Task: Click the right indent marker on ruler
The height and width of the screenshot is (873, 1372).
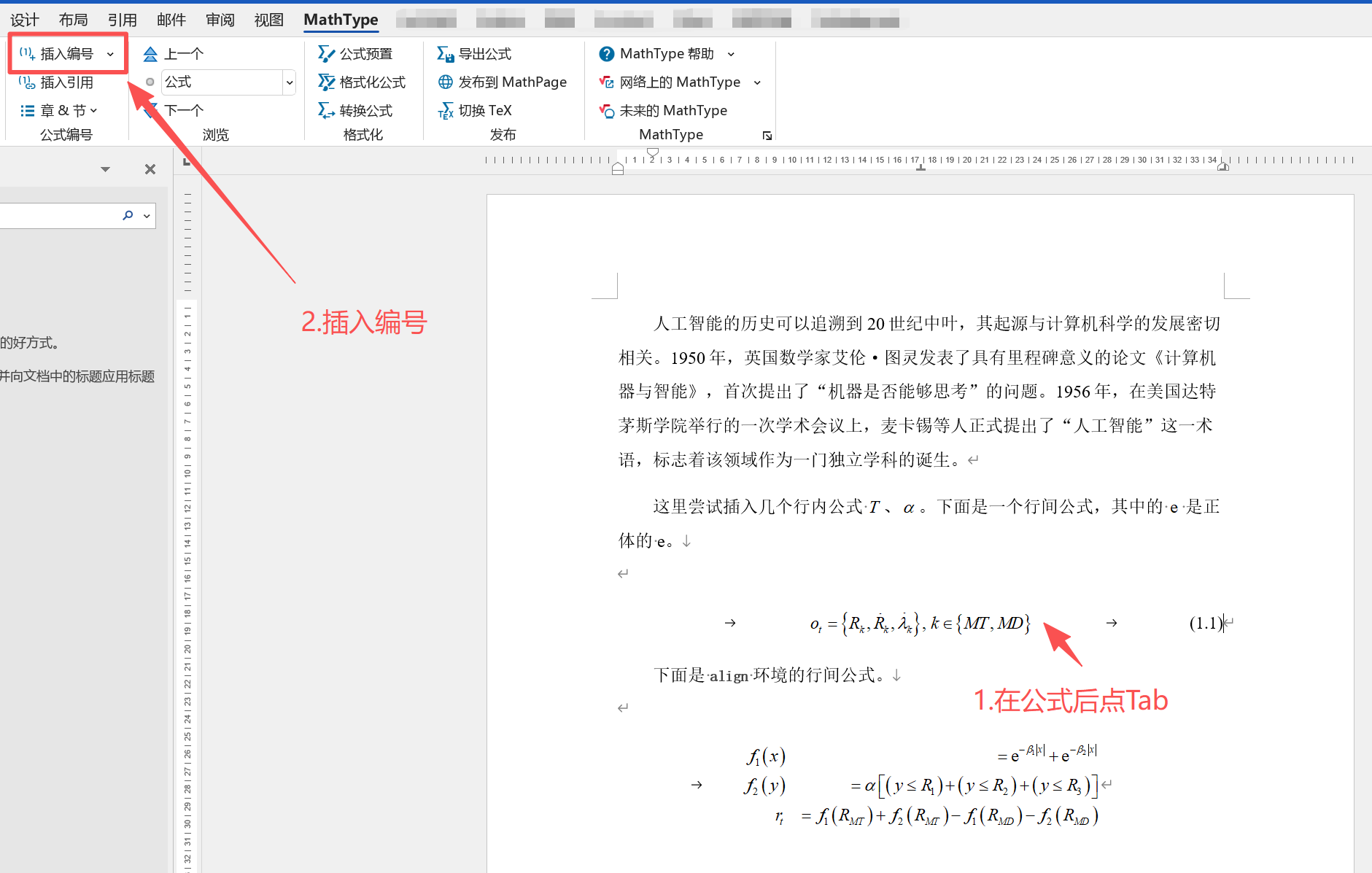Action: (1223, 167)
